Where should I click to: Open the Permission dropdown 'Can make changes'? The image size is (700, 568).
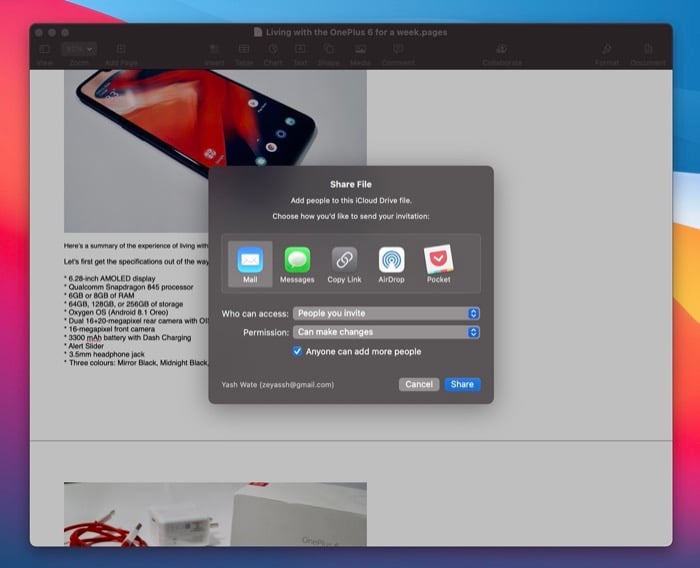[386, 332]
